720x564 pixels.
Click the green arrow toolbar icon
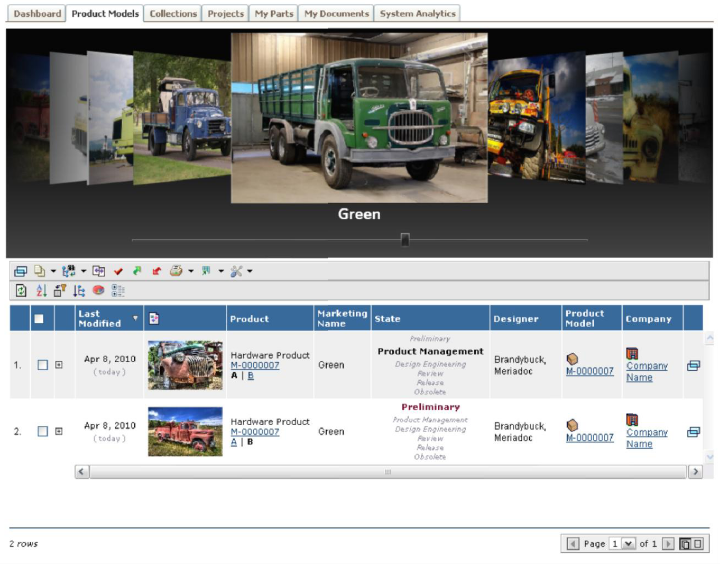(x=137, y=271)
